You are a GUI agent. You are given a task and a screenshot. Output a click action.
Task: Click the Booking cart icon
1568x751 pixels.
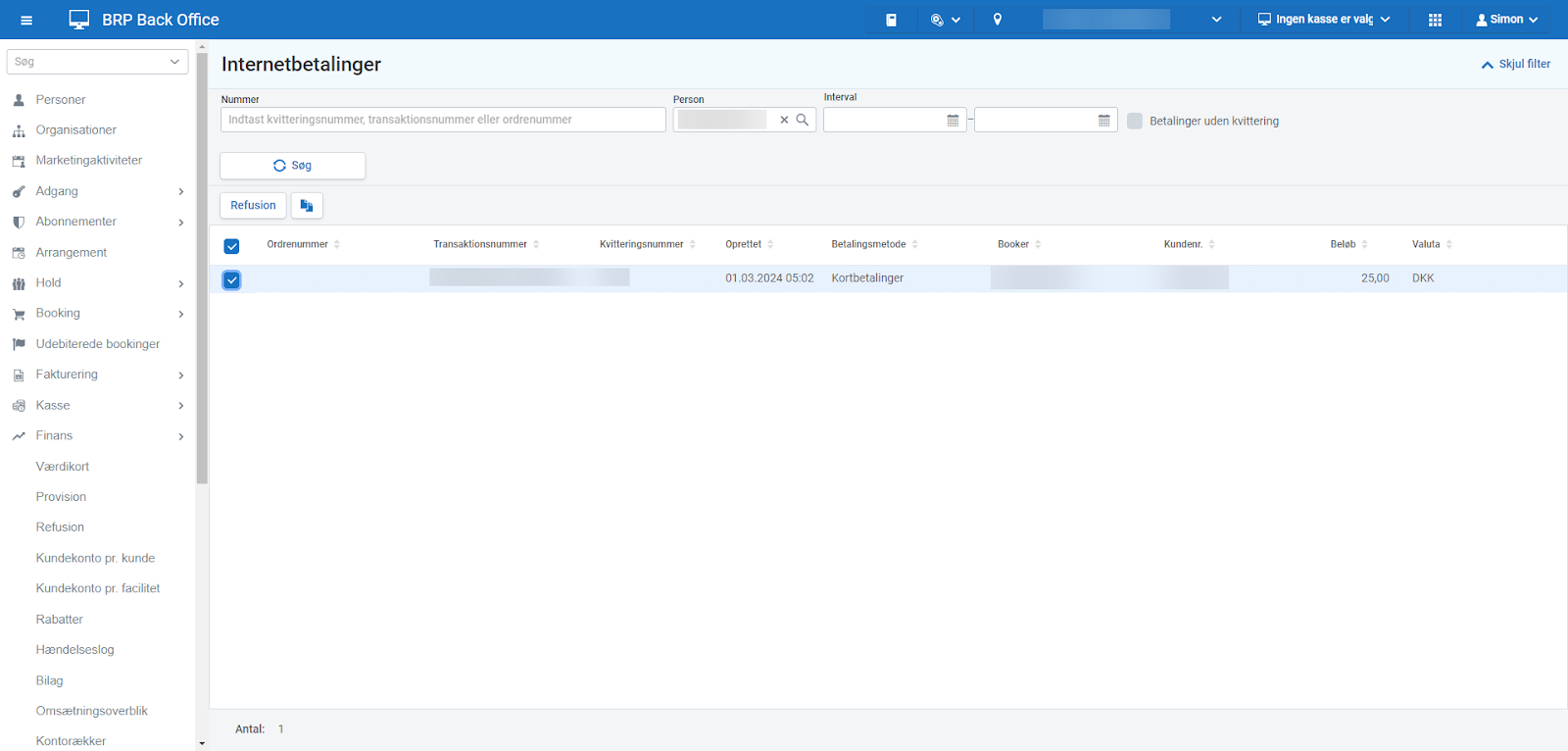tap(19, 314)
